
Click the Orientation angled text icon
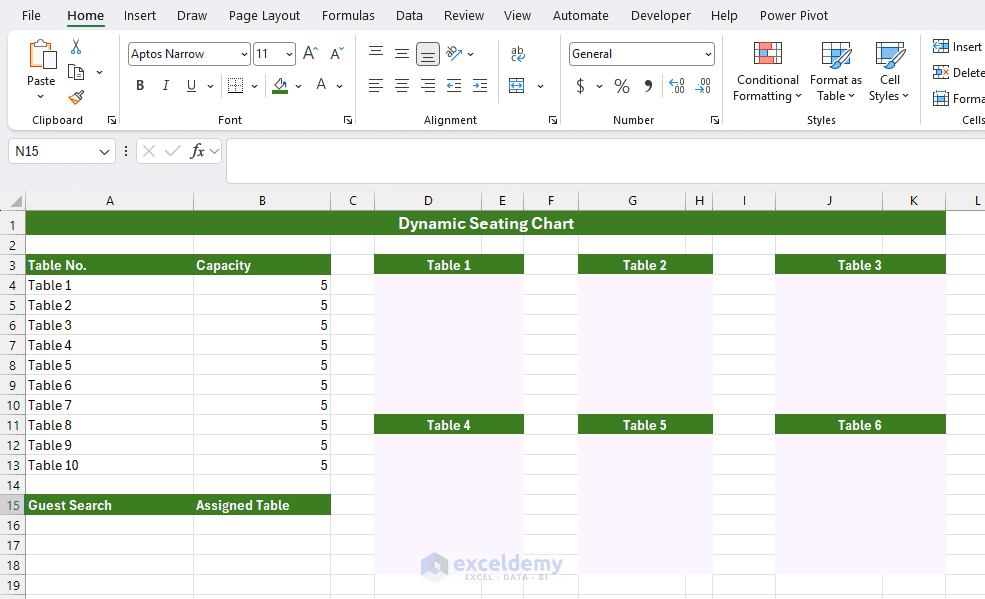pyautogui.click(x=454, y=53)
